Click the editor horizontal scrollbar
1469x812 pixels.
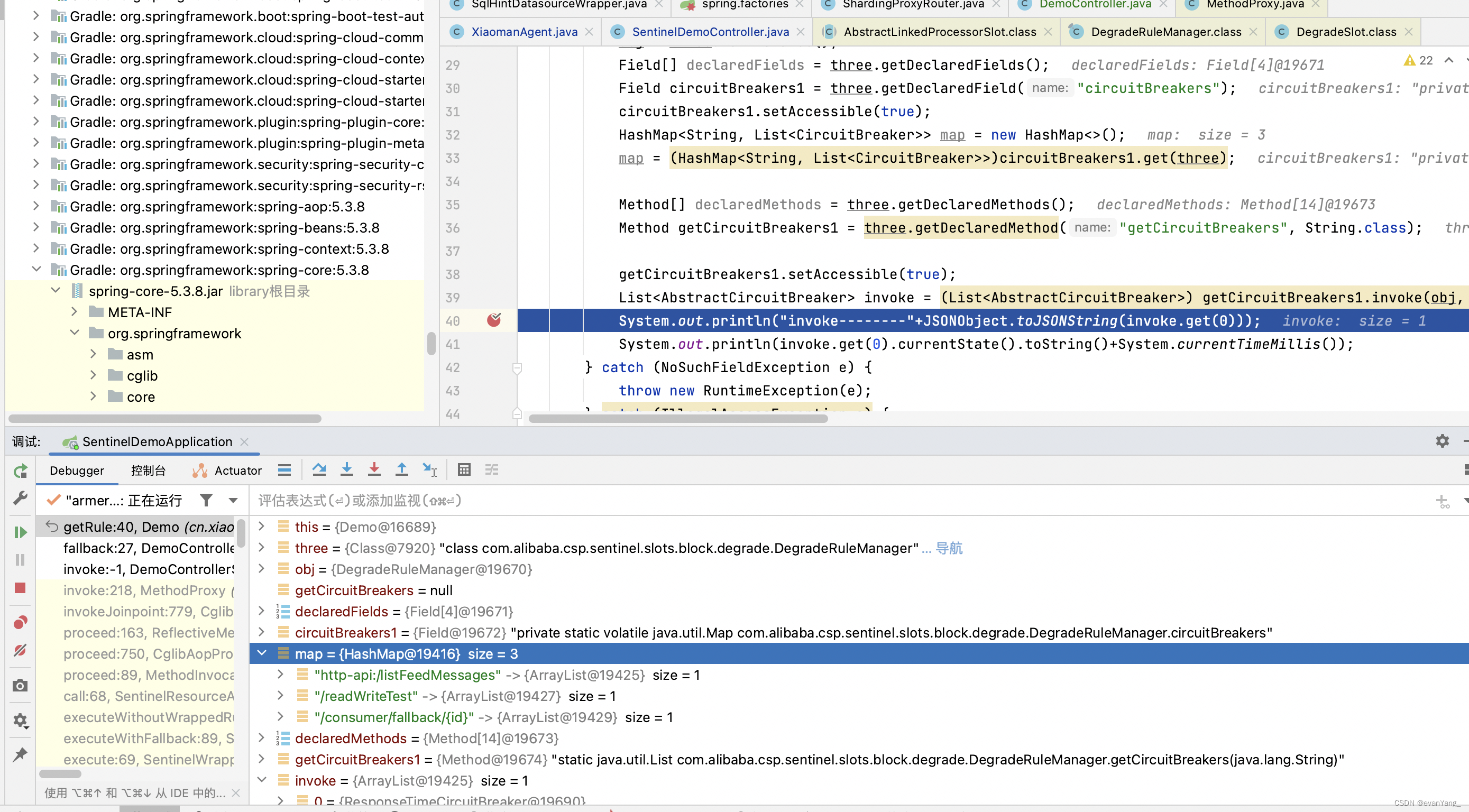pos(678,419)
